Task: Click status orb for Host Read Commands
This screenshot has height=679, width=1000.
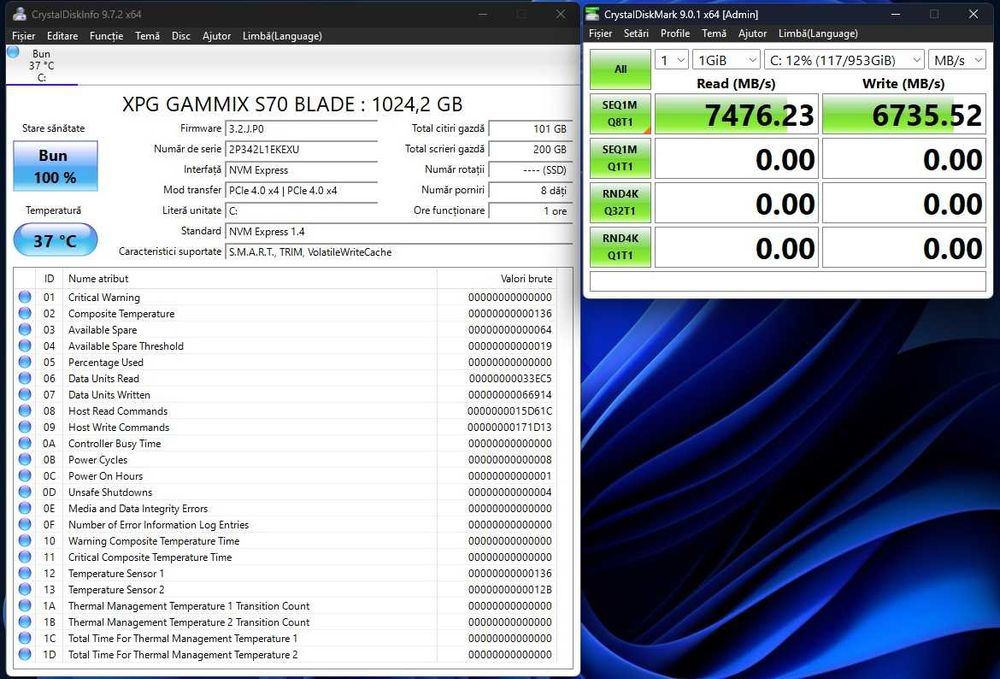Action: (25, 411)
